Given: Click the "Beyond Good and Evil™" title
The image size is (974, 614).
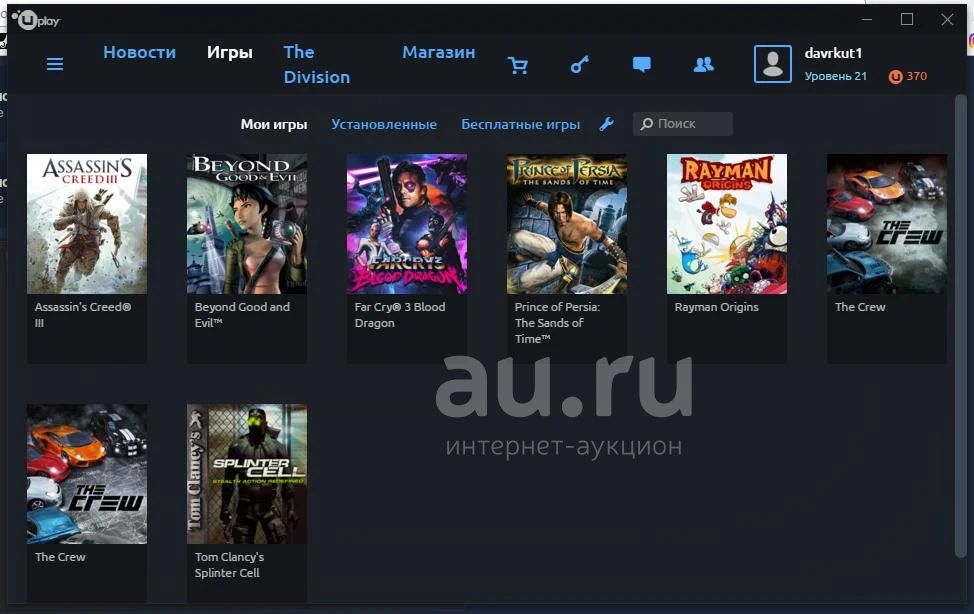Looking at the screenshot, I should click(x=242, y=314).
